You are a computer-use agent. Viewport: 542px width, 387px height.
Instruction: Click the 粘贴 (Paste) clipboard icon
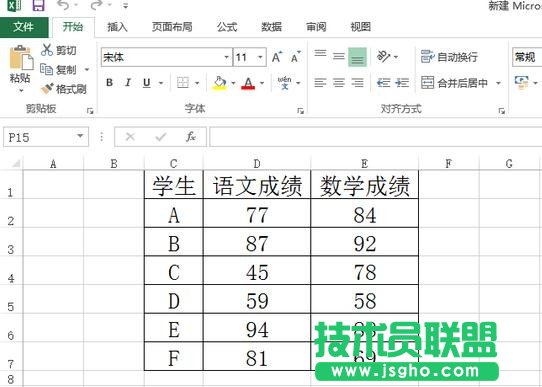(21, 57)
